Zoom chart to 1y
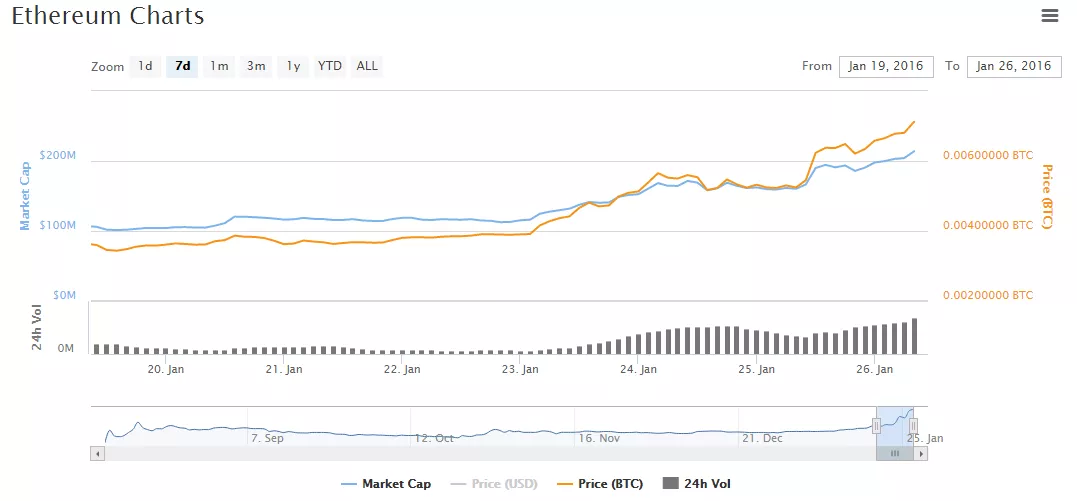This screenshot has width=1077, height=501. click(293, 66)
